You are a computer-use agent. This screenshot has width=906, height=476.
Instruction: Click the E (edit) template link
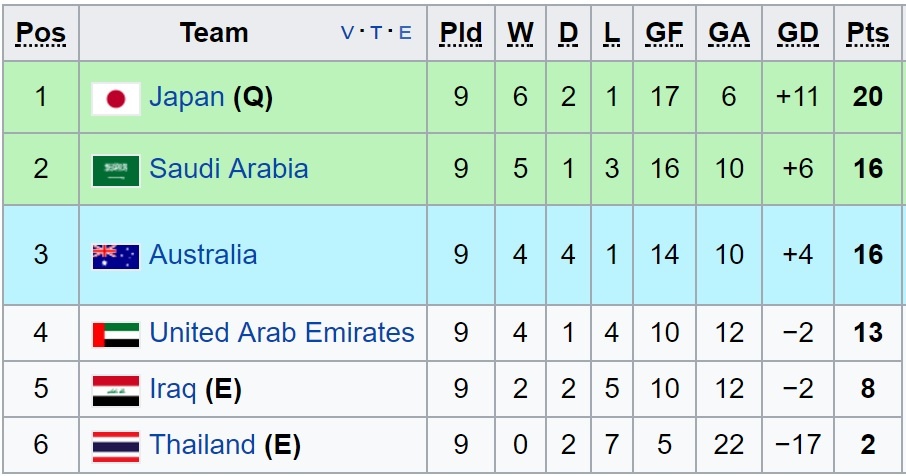tap(405, 33)
